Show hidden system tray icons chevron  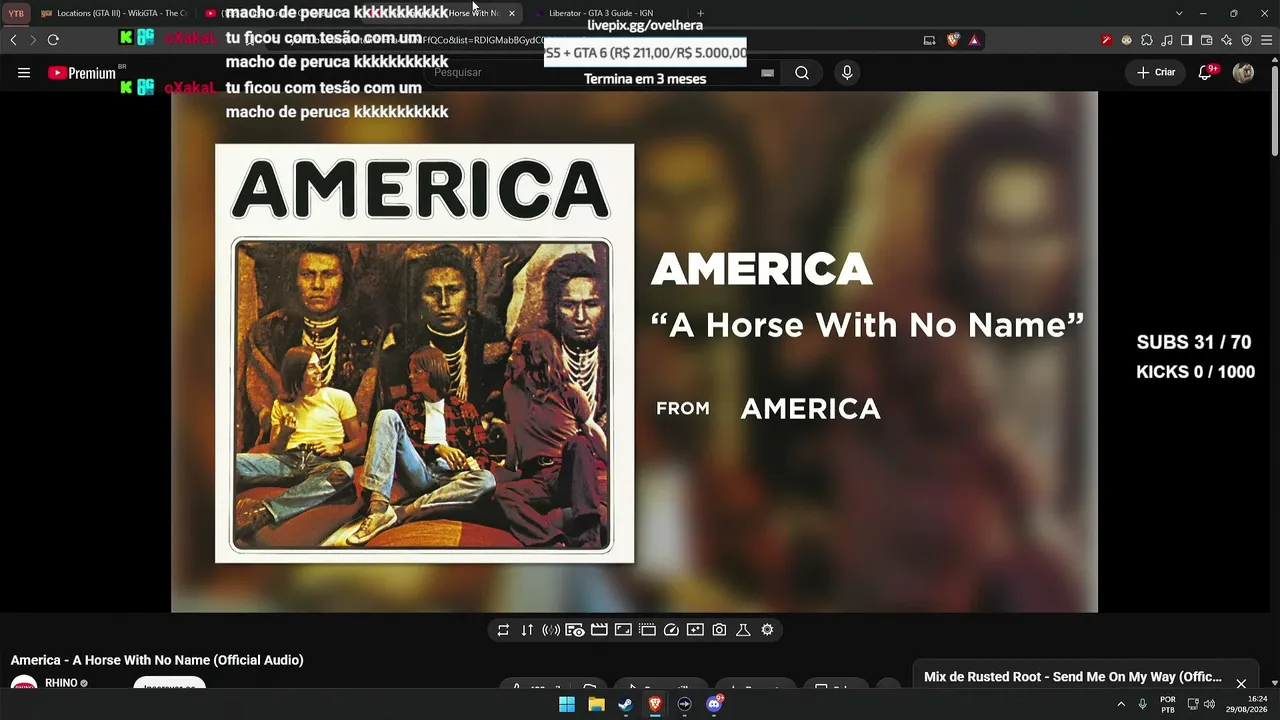(1121, 704)
